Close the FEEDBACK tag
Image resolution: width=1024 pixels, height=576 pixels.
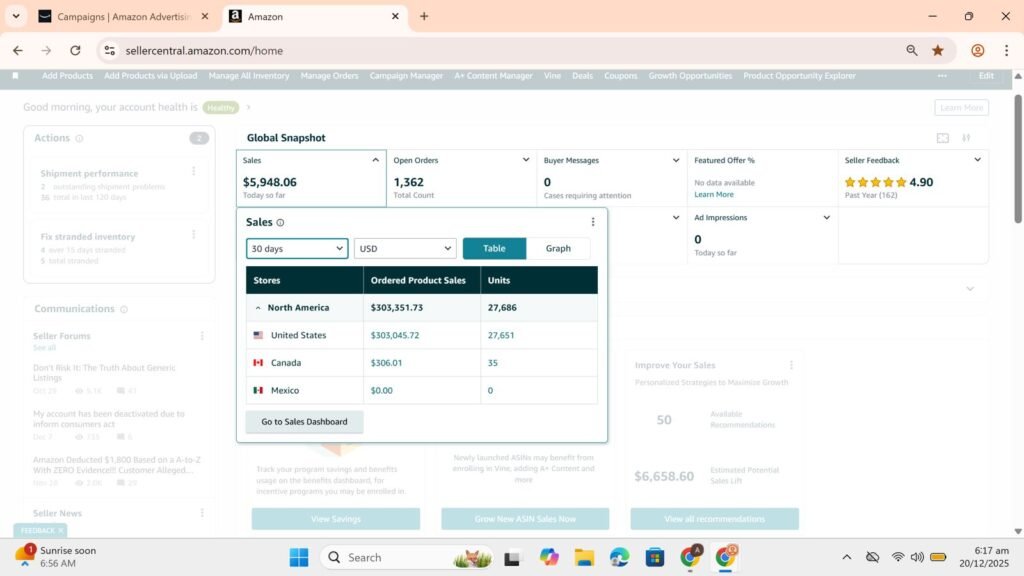pyautogui.click(x=61, y=530)
